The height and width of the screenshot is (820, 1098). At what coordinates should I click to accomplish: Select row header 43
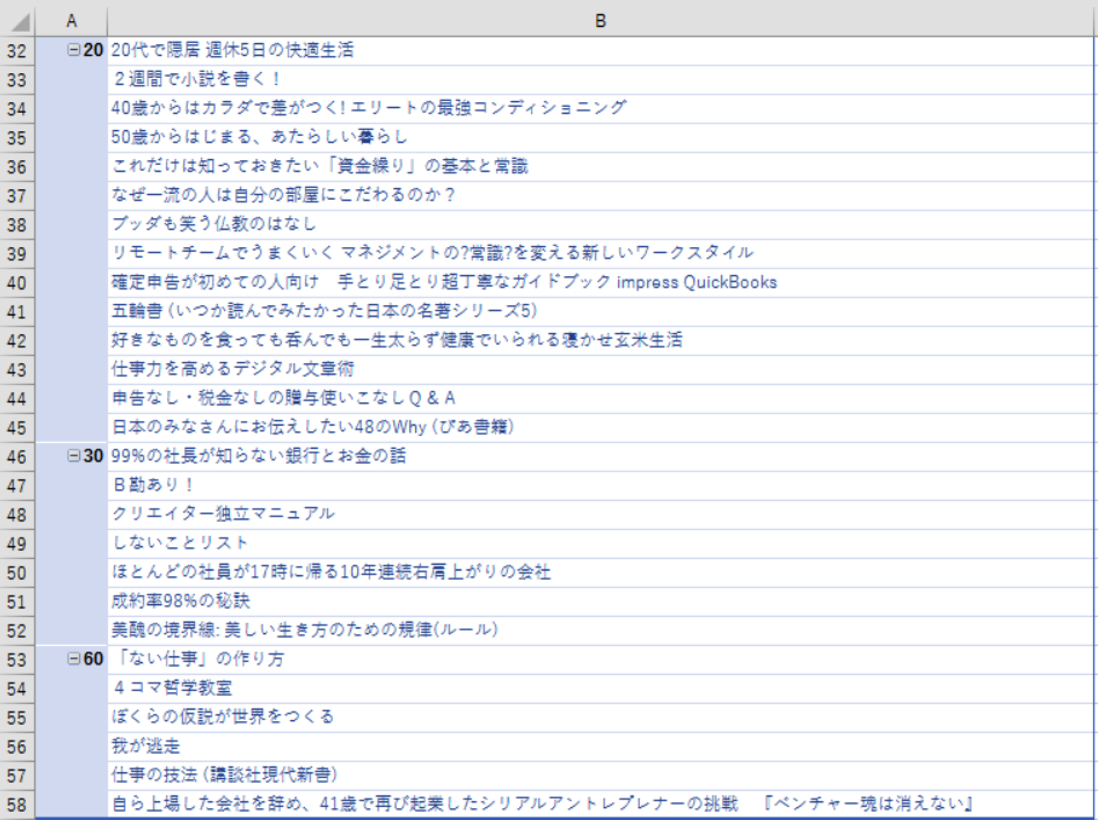click(x=18, y=370)
